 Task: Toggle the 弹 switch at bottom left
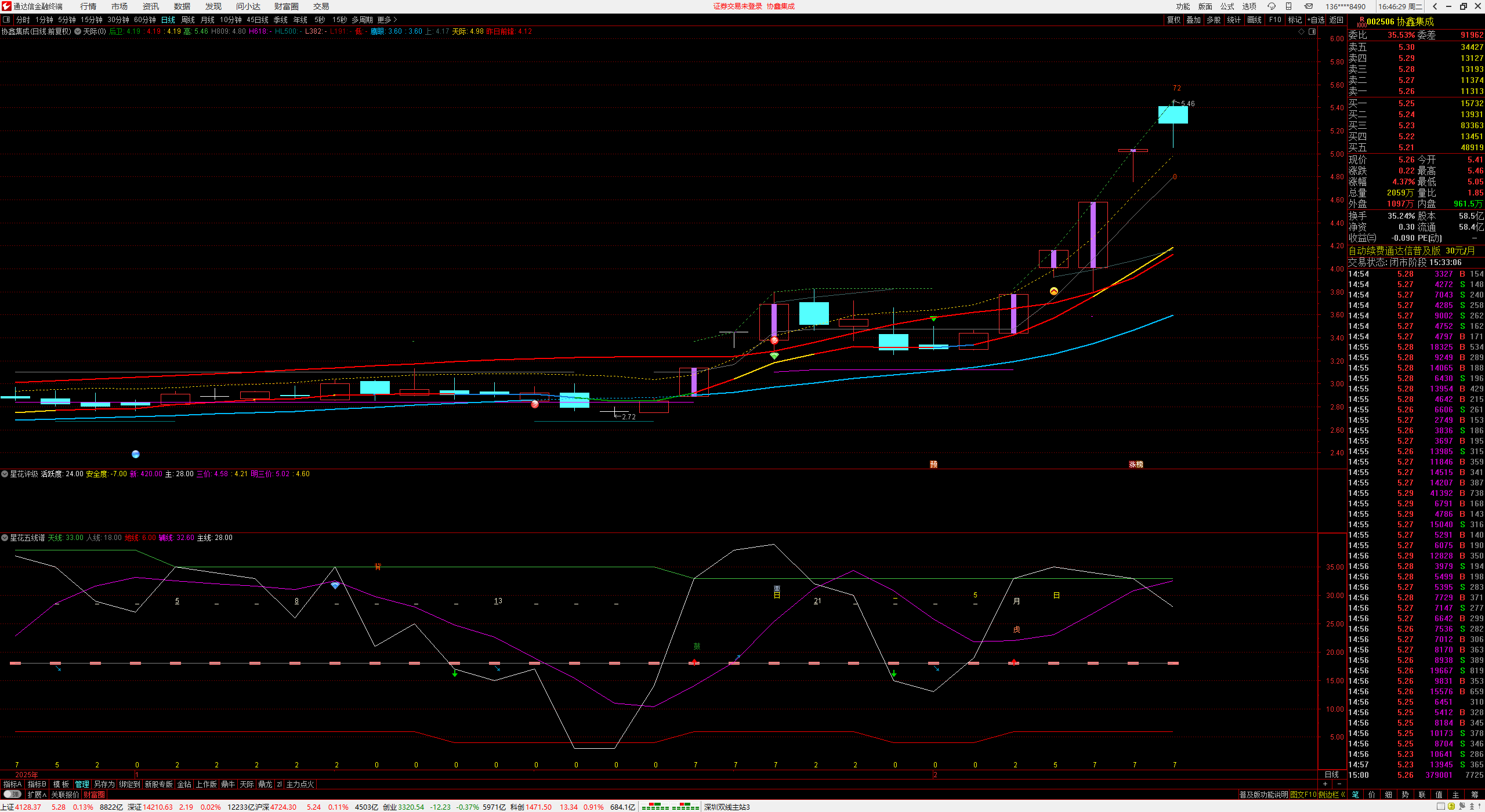(x=12, y=795)
